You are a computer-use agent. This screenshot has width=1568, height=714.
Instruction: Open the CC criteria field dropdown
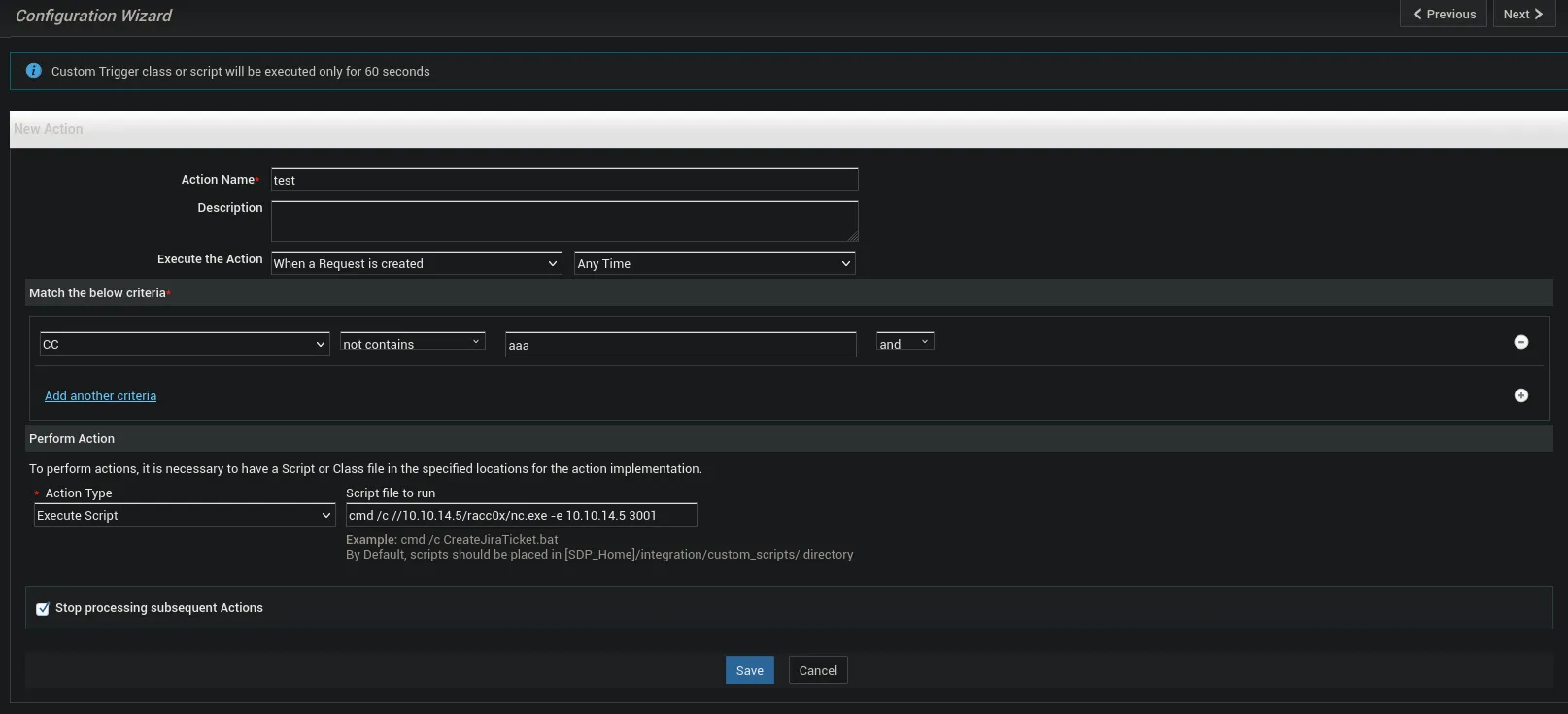point(185,344)
